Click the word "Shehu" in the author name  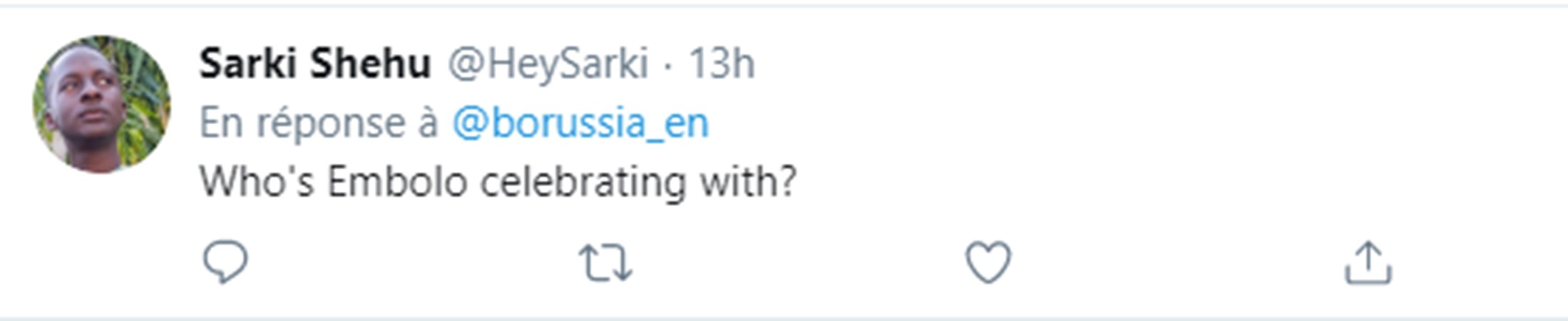click(370, 63)
